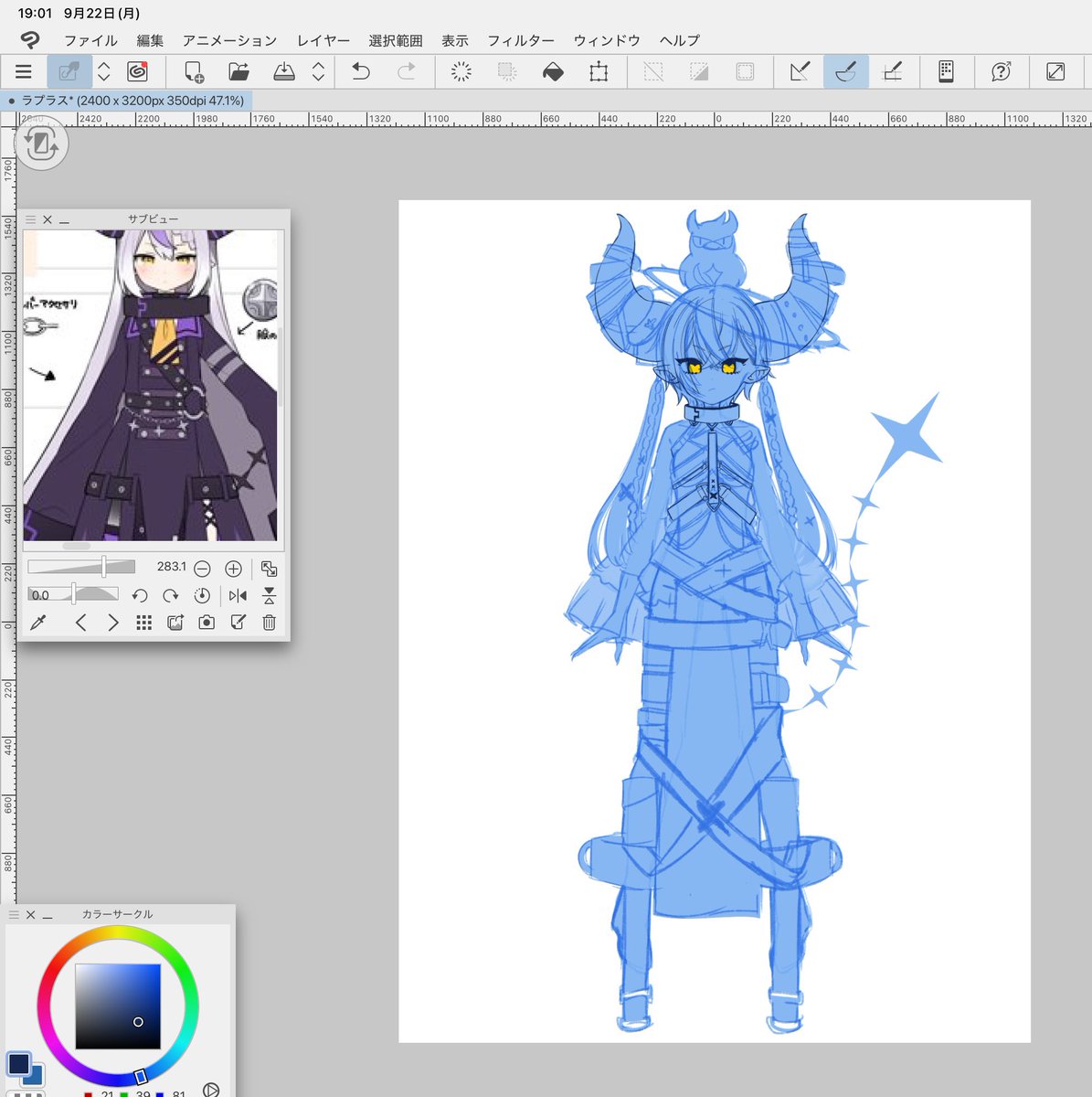
Task: Toggle snap to special ruler icon
Action: tap(845, 71)
